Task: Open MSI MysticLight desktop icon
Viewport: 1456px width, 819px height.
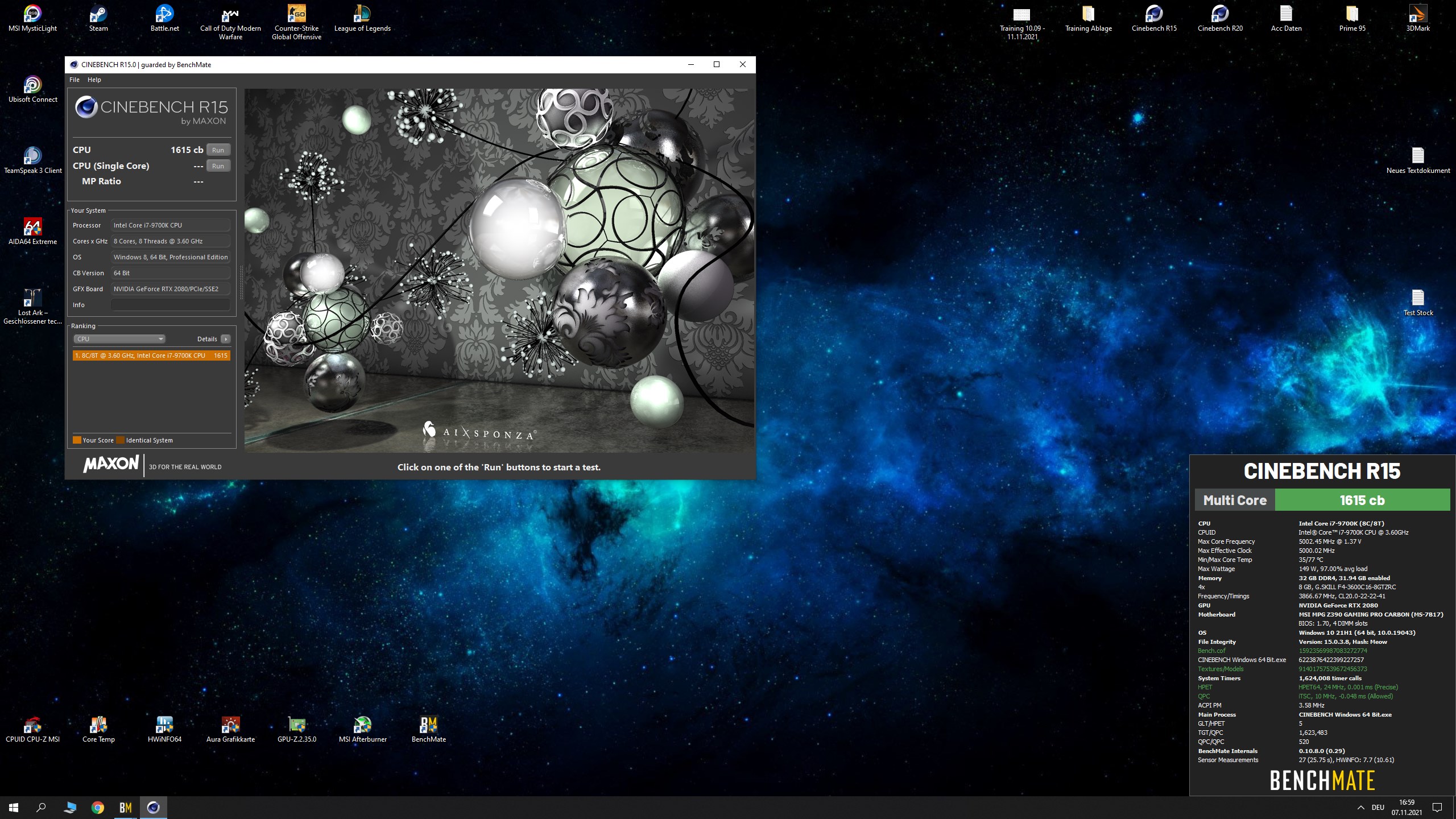Action: tap(32, 18)
